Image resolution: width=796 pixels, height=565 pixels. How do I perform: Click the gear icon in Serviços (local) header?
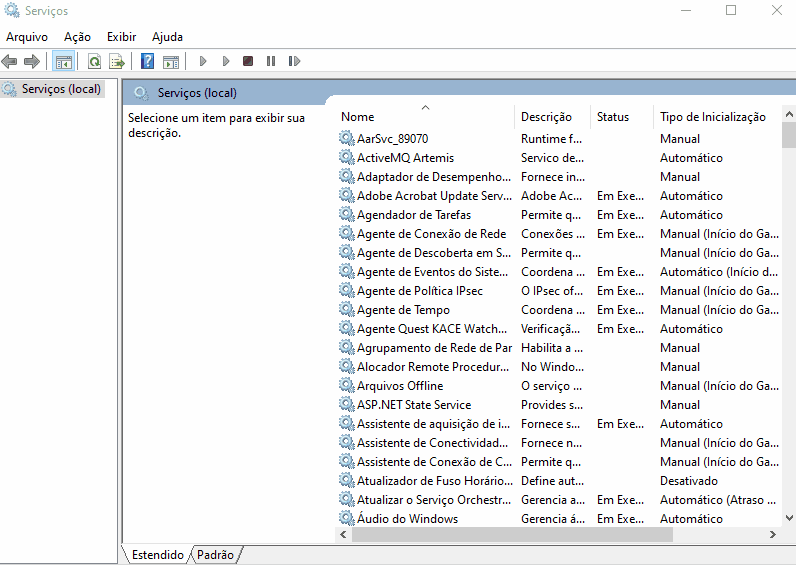click(141, 93)
